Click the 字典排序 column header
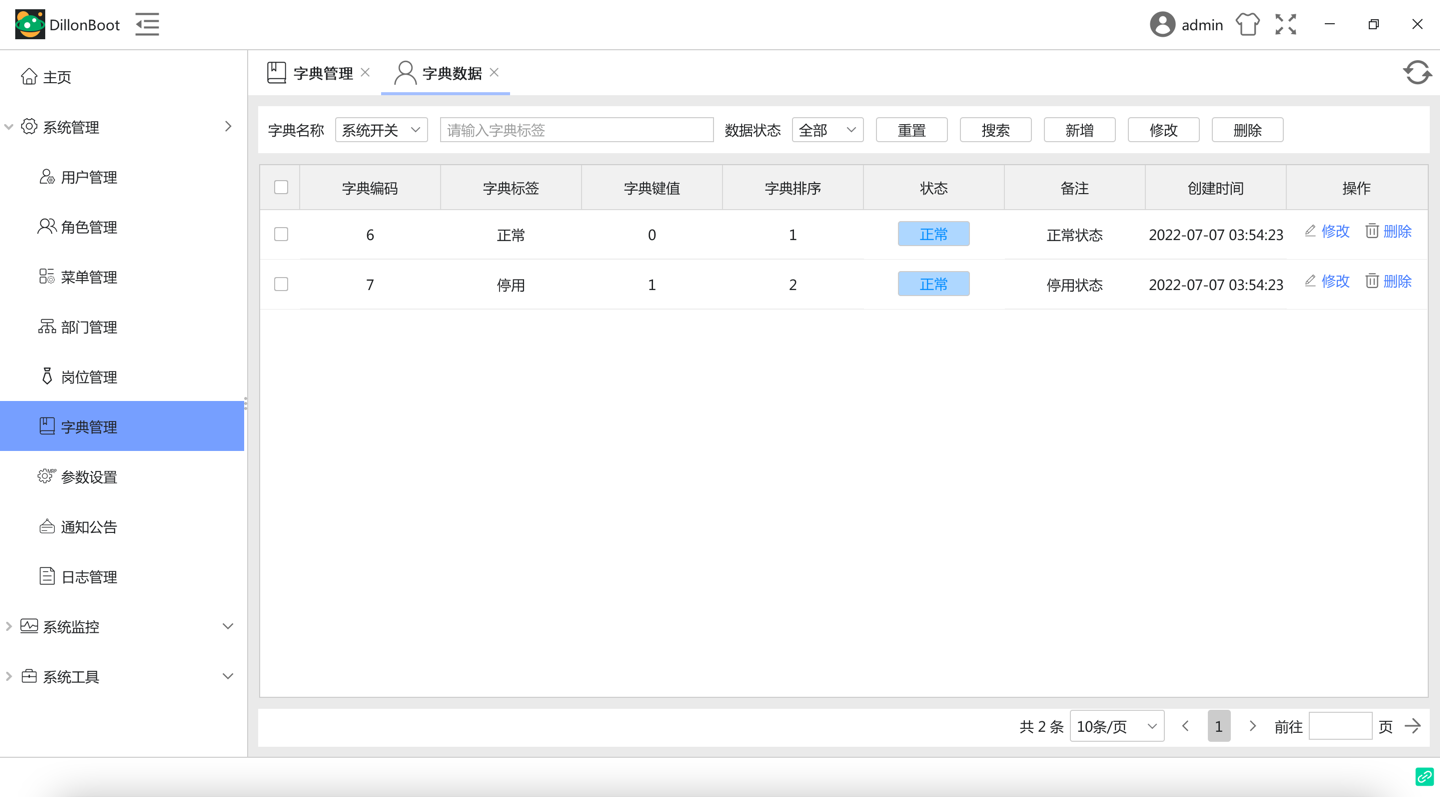The width and height of the screenshot is (1440, 797). pyautogui.click(x=793, y=188)
